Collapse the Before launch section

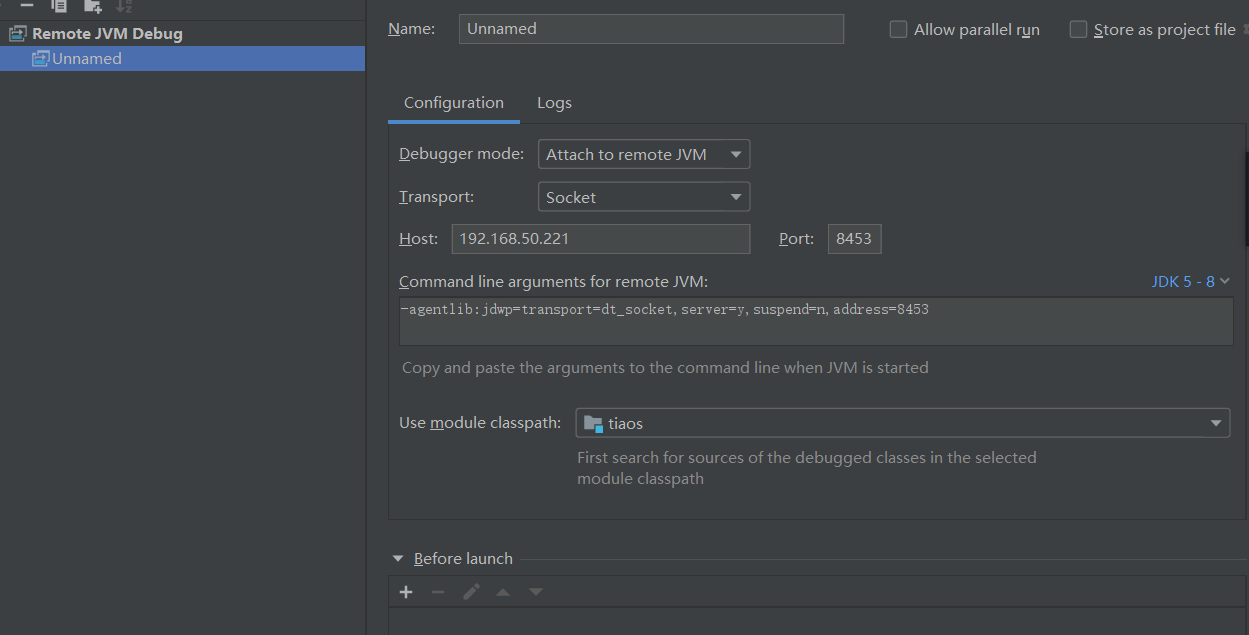tap(398, 559)
